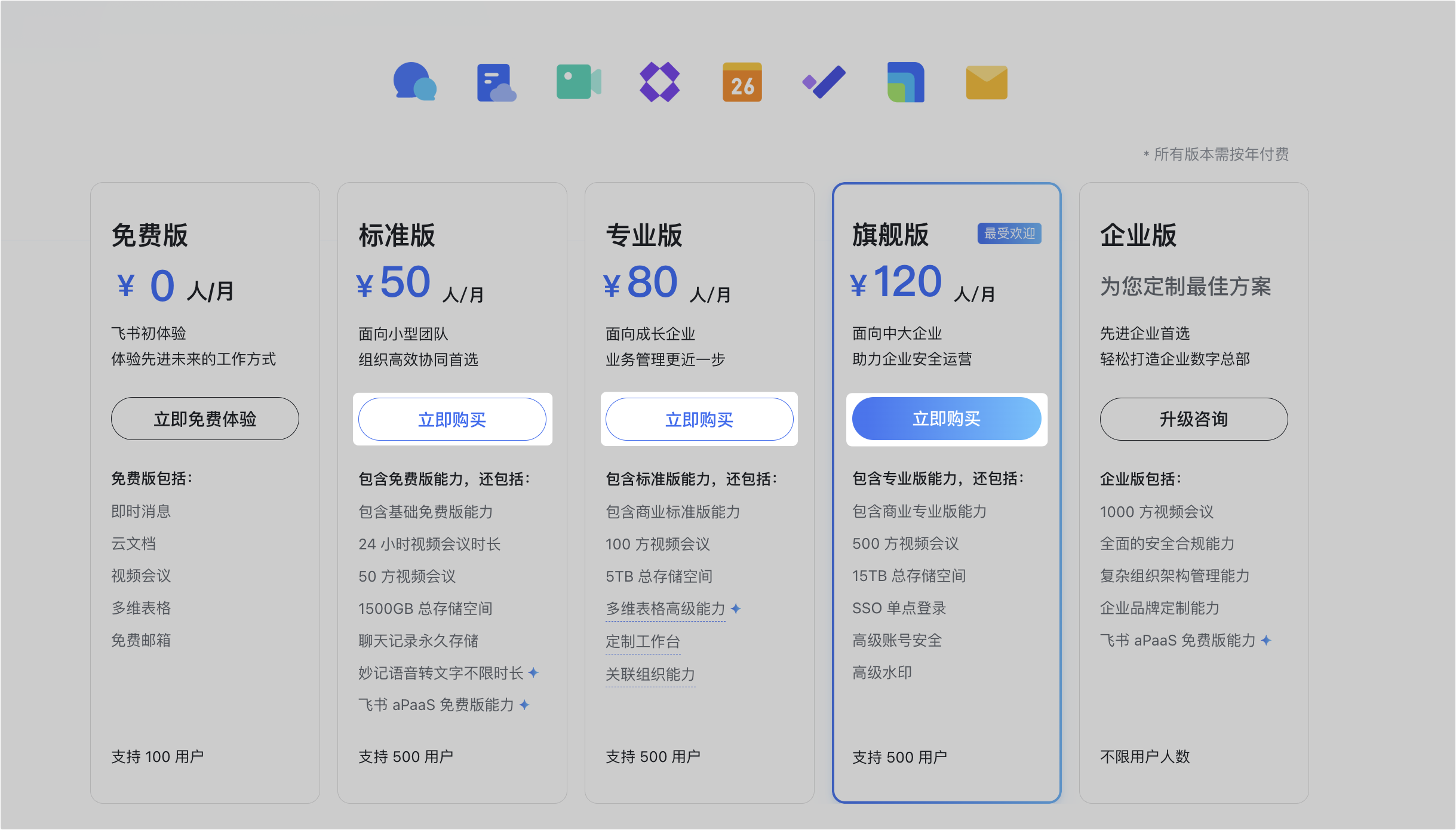Click the Tasks checkmark icon
Screen dimensions: 1456x830
point(823,82)
